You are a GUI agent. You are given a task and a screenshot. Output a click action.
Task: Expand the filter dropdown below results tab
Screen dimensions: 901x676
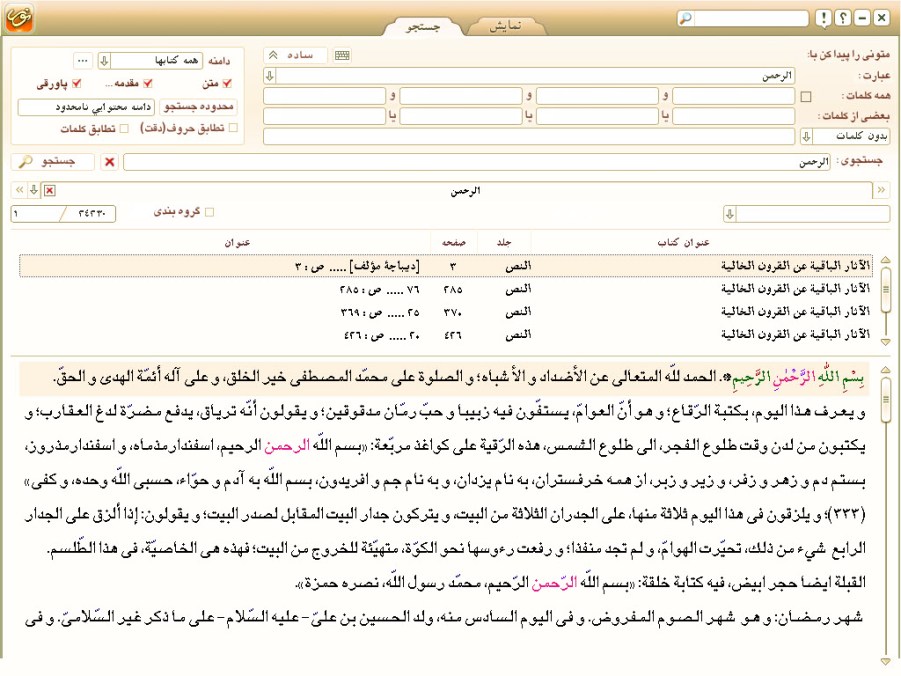pyautogui.click(x=730, y=214)
